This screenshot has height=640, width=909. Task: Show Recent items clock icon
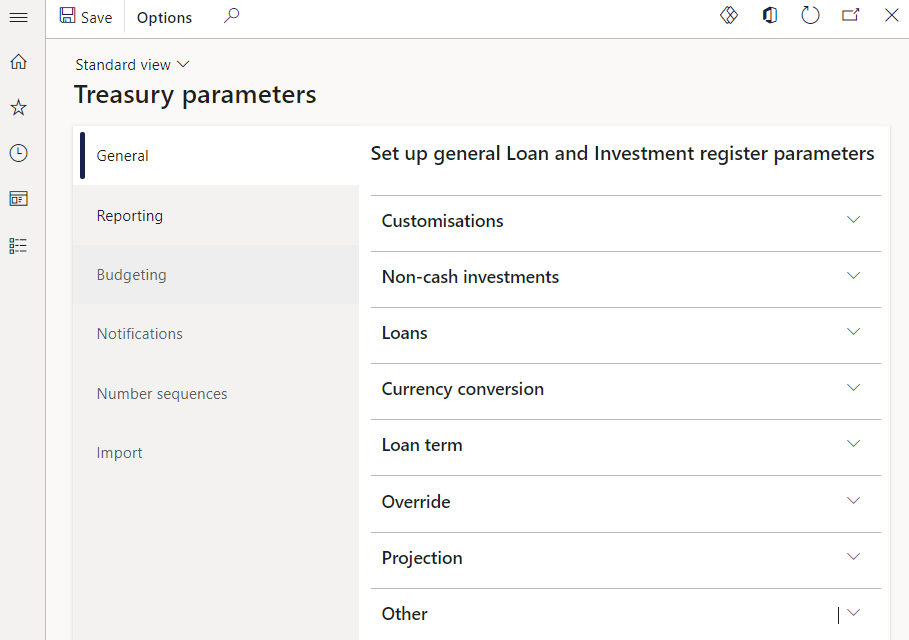pyautogui.click(x=18, y=153)
